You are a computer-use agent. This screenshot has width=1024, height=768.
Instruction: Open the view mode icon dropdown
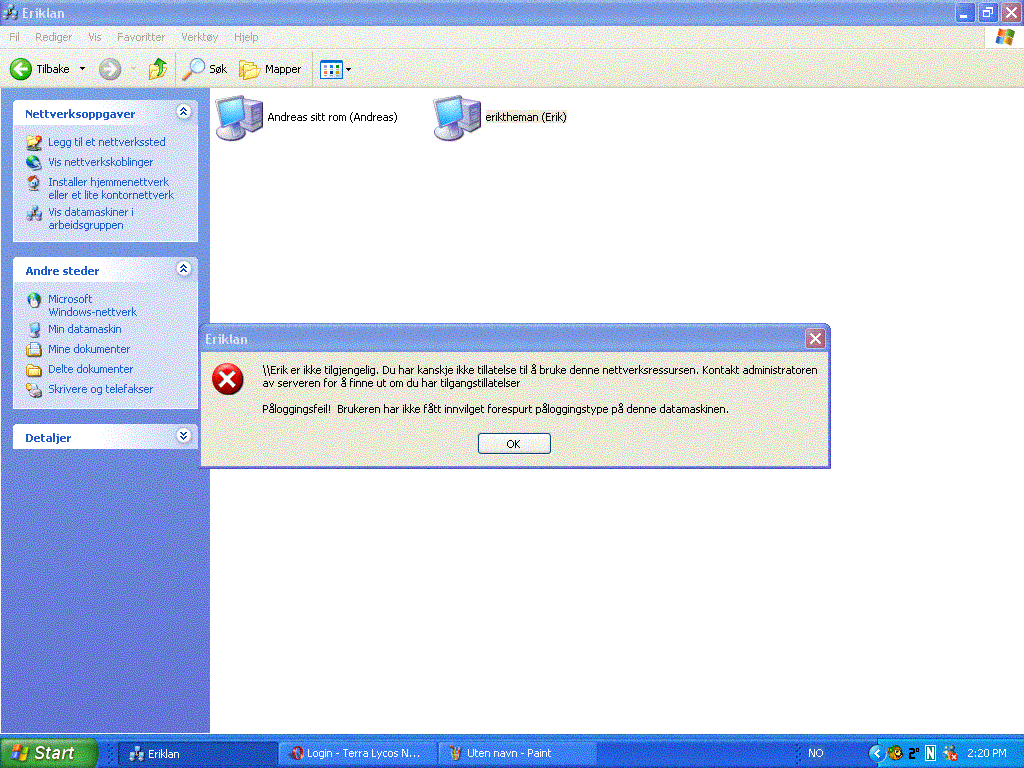336,69
